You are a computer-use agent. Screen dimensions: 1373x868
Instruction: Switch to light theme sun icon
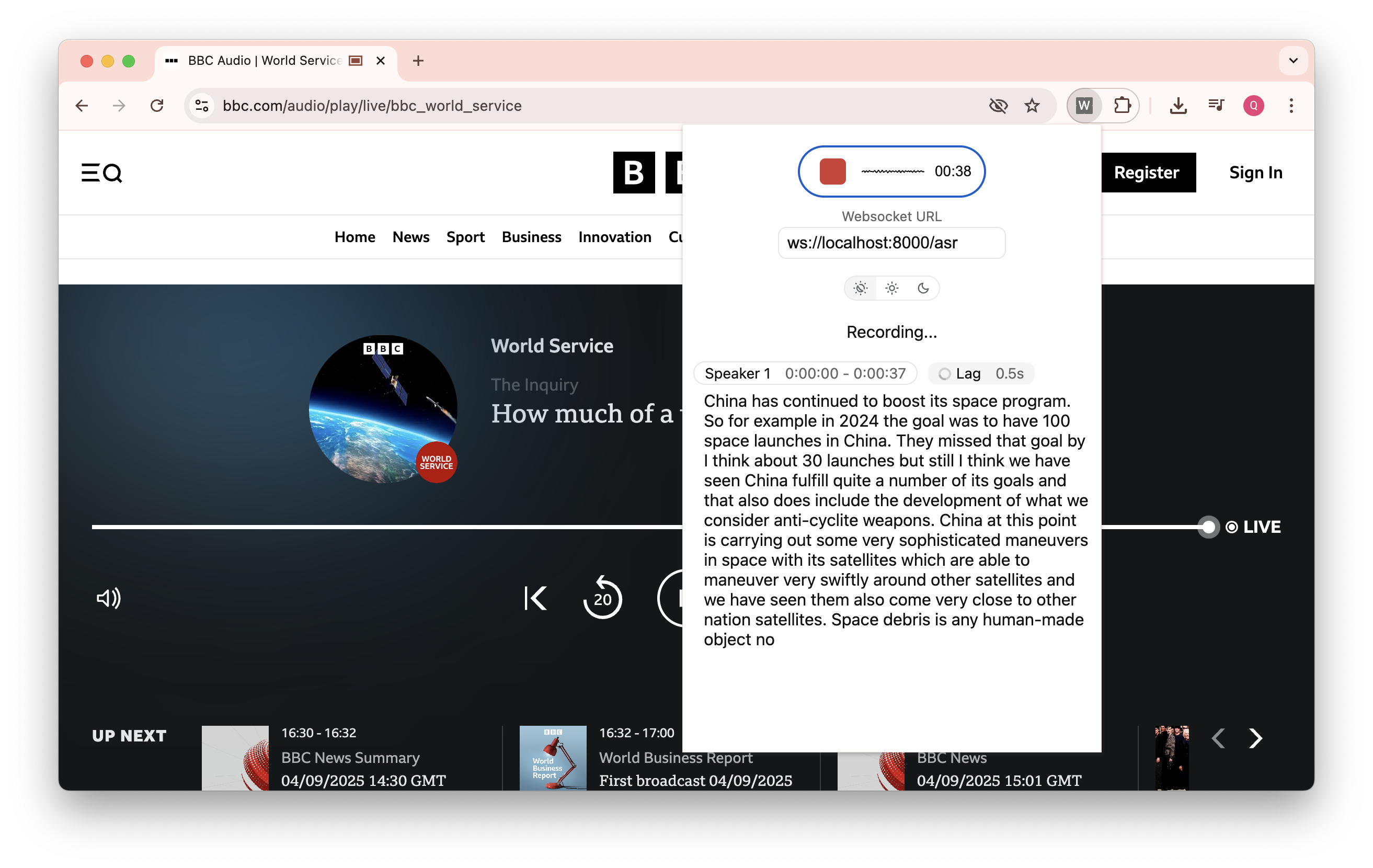[x=892, y=288]
